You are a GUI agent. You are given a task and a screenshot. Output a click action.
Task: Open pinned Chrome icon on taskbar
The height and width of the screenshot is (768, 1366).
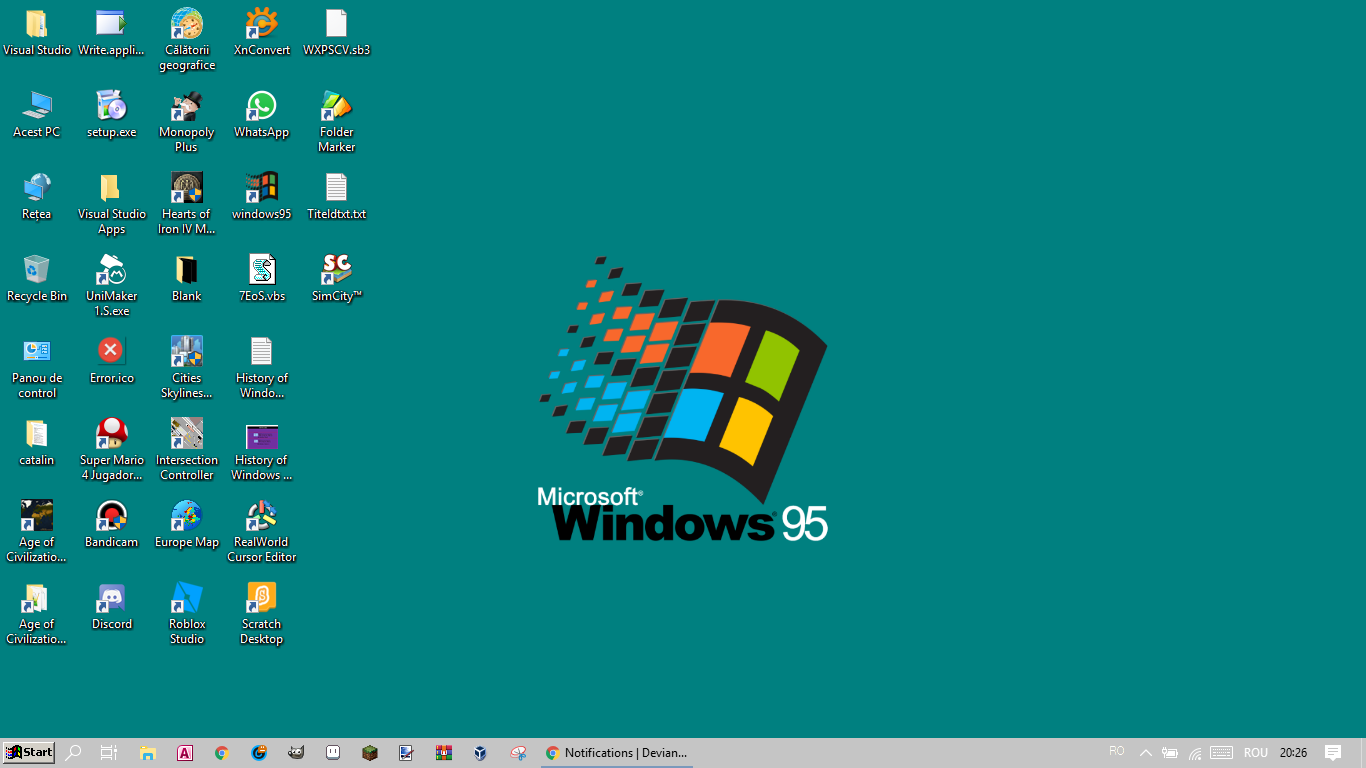(222, 753)
